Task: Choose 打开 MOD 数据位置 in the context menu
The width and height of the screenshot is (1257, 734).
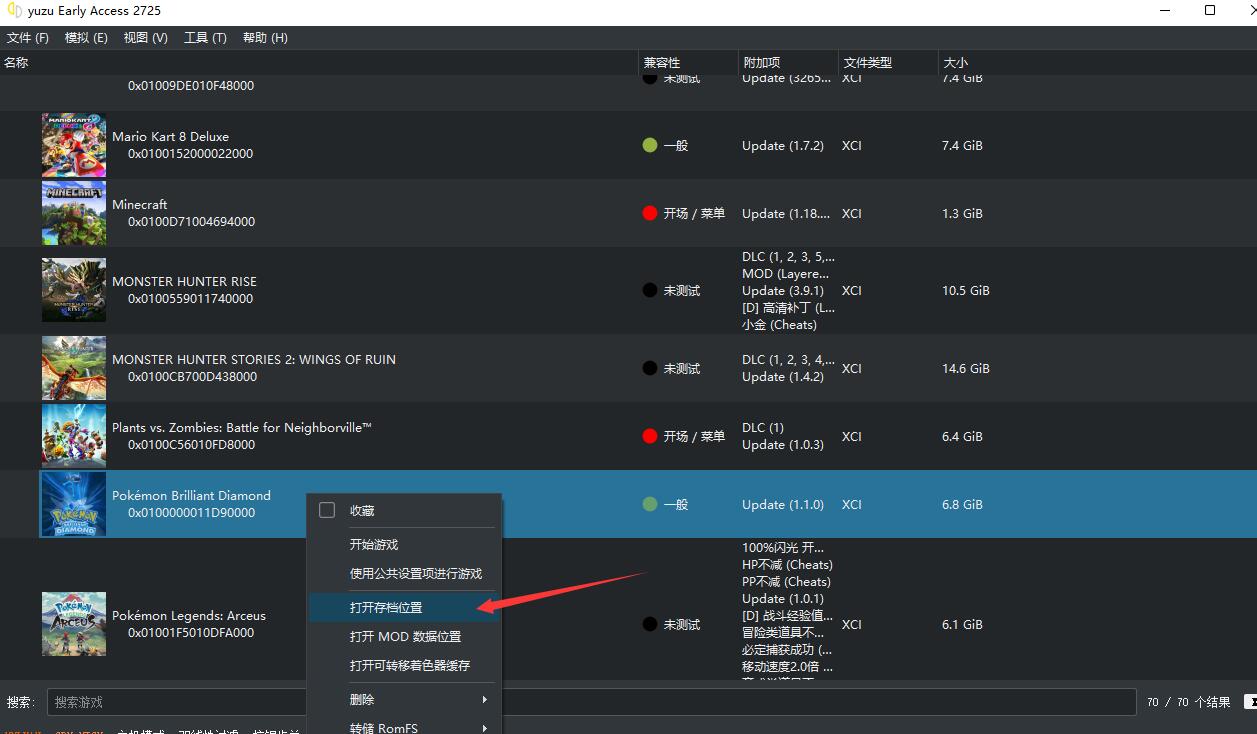Action: tap(403, 637)
